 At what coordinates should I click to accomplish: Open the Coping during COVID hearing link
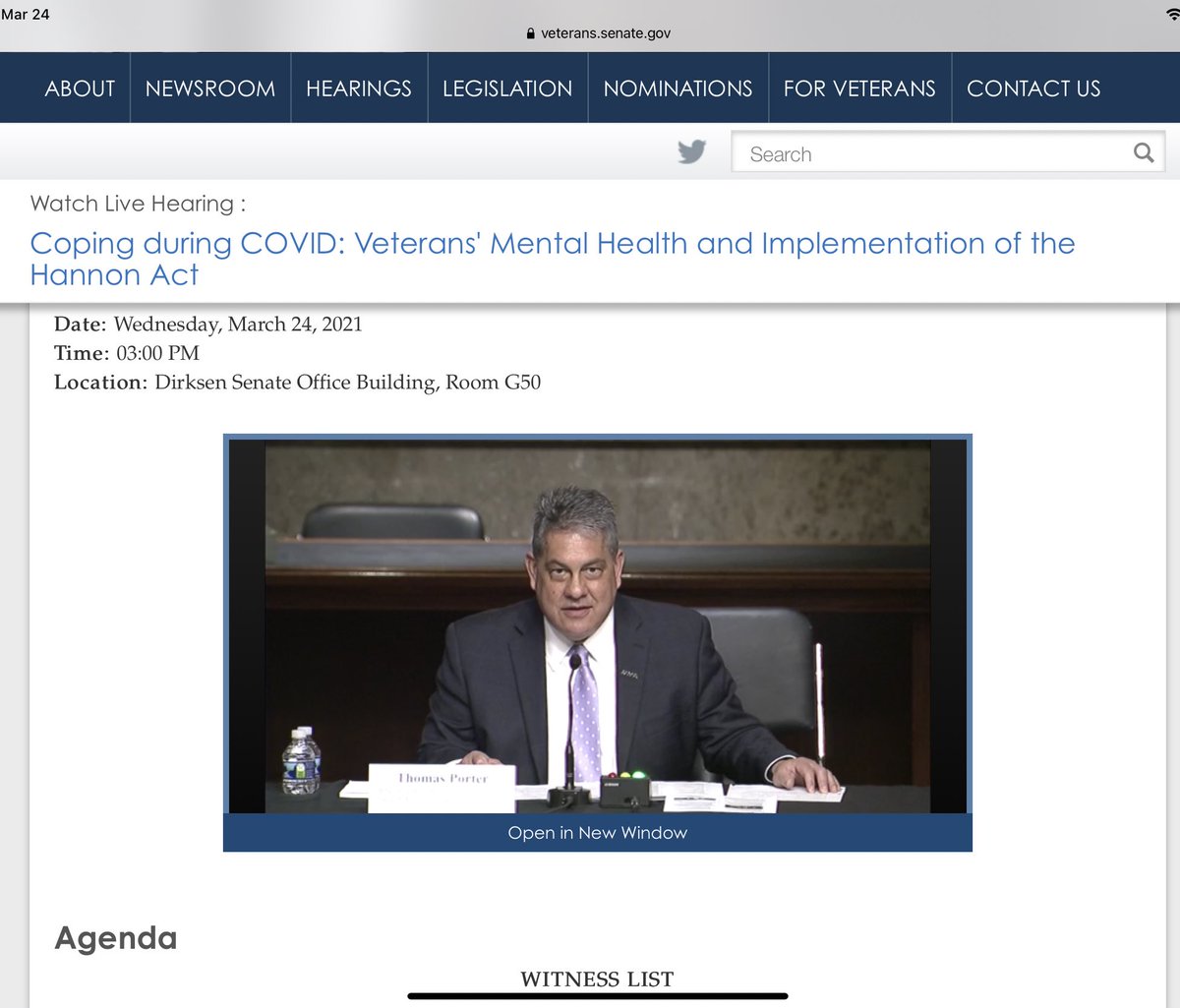coord(553,259)
